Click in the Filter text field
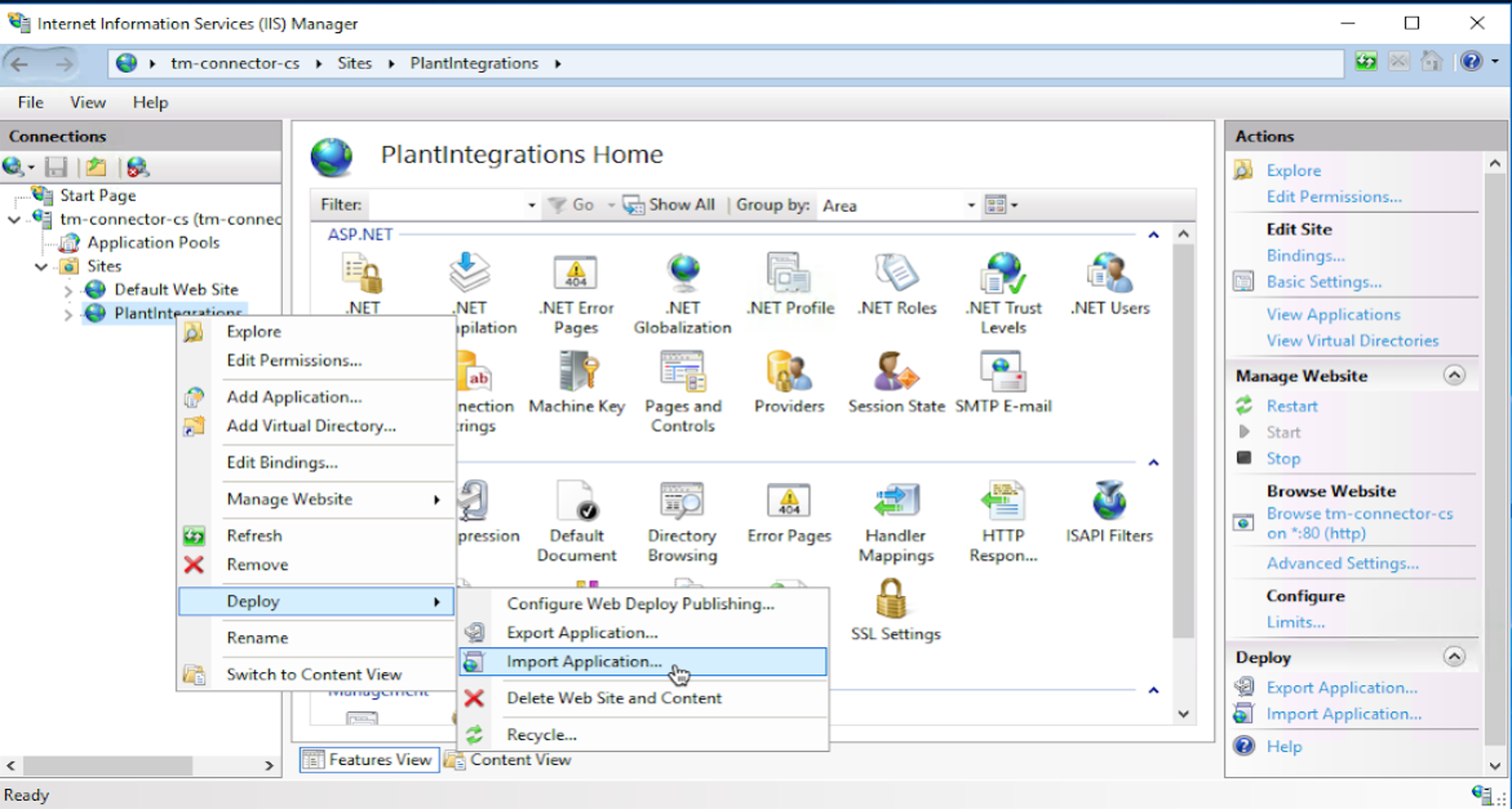 [x=447, y=205]
